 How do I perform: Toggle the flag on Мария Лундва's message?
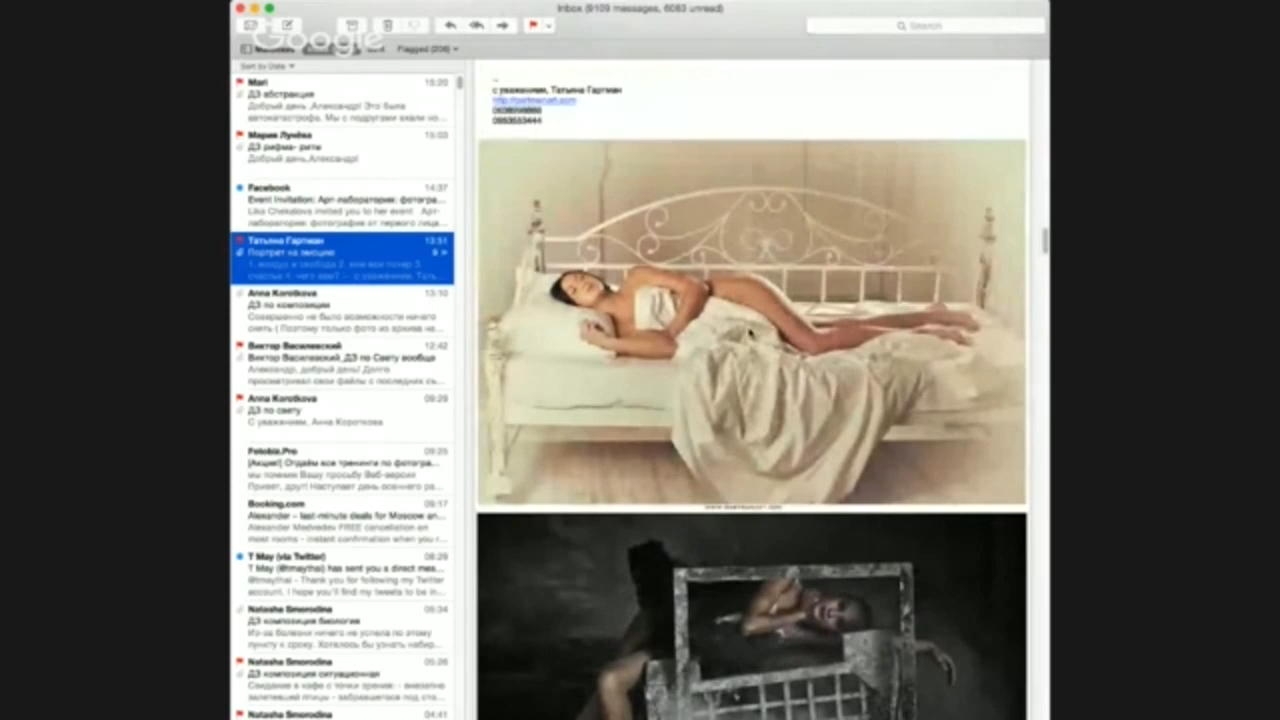click(x=240, y=135)
